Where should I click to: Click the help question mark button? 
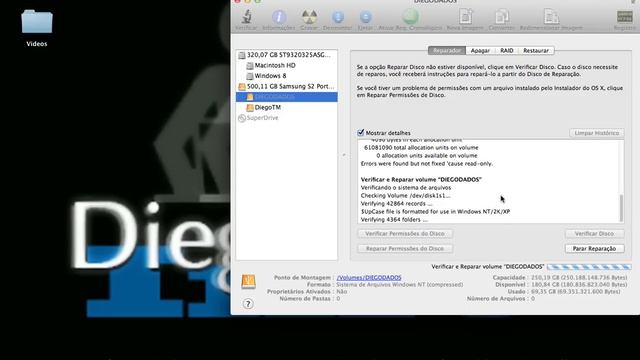(x=248, y=304)
